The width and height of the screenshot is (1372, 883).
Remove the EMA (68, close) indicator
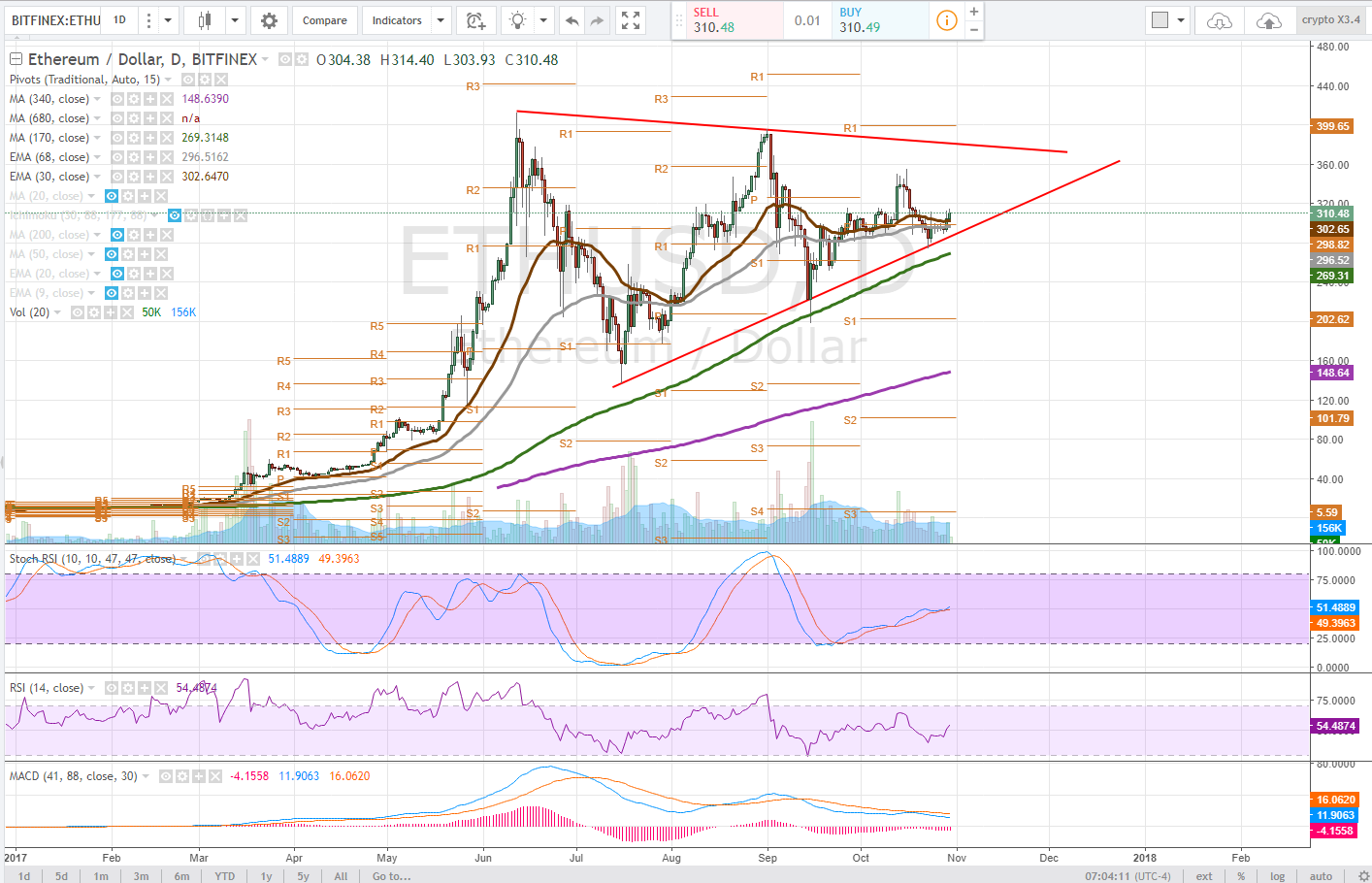[x=167, y=157]
